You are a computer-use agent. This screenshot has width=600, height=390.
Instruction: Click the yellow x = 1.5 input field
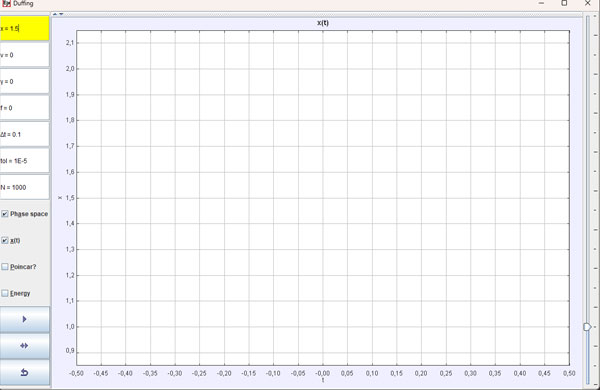click(x=24, y=28)
